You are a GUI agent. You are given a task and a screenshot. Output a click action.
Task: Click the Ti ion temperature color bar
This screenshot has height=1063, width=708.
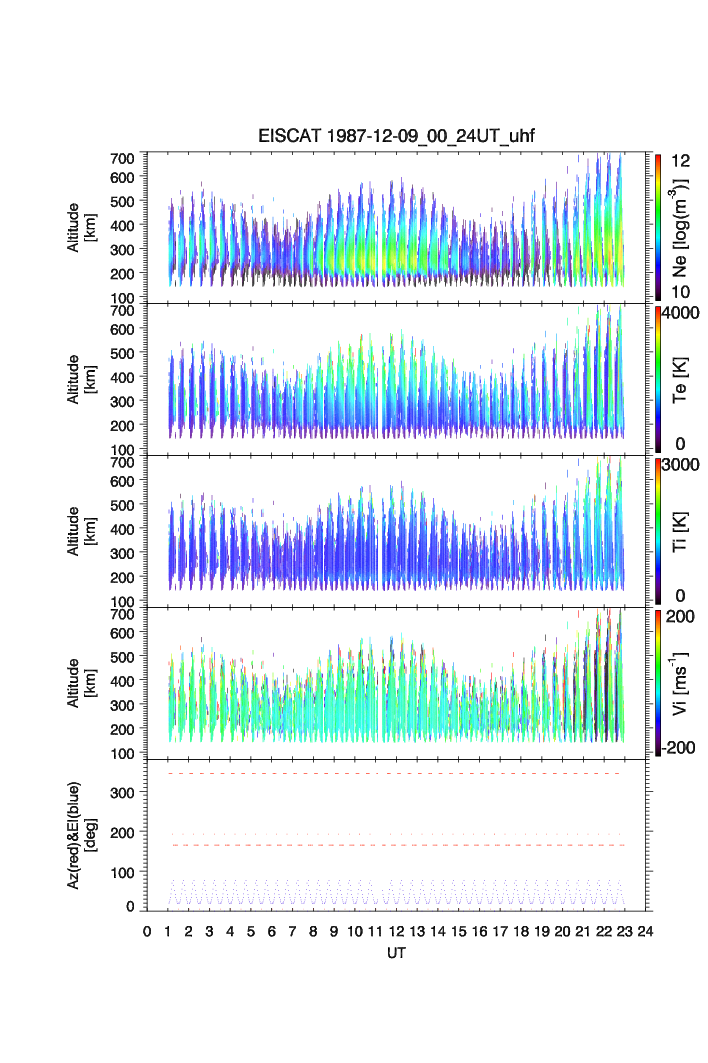click(x=658, y=531)
